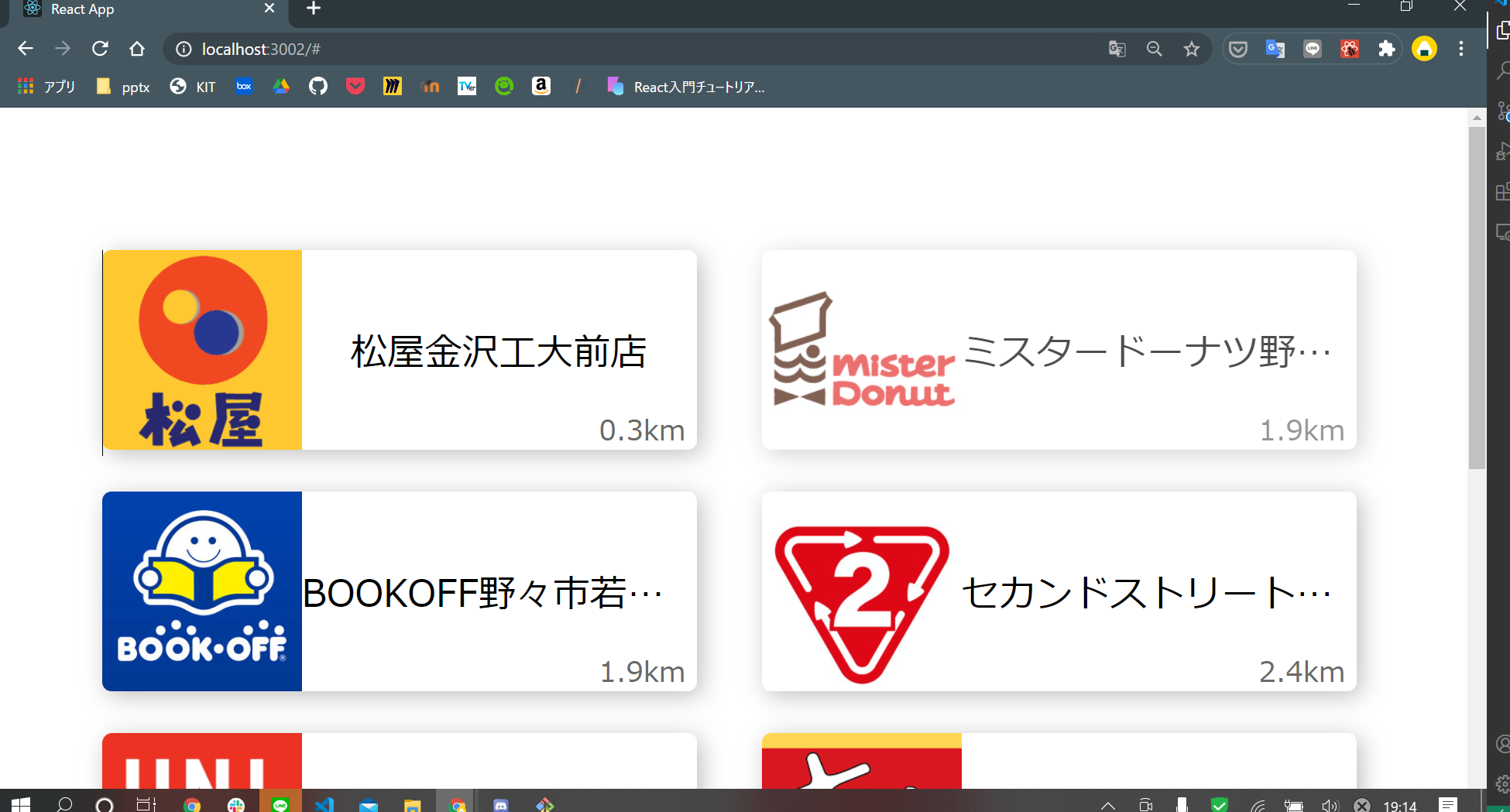The image size is (1510, 812).
Task: Open the Box bookmark
Action: (244, 87)
